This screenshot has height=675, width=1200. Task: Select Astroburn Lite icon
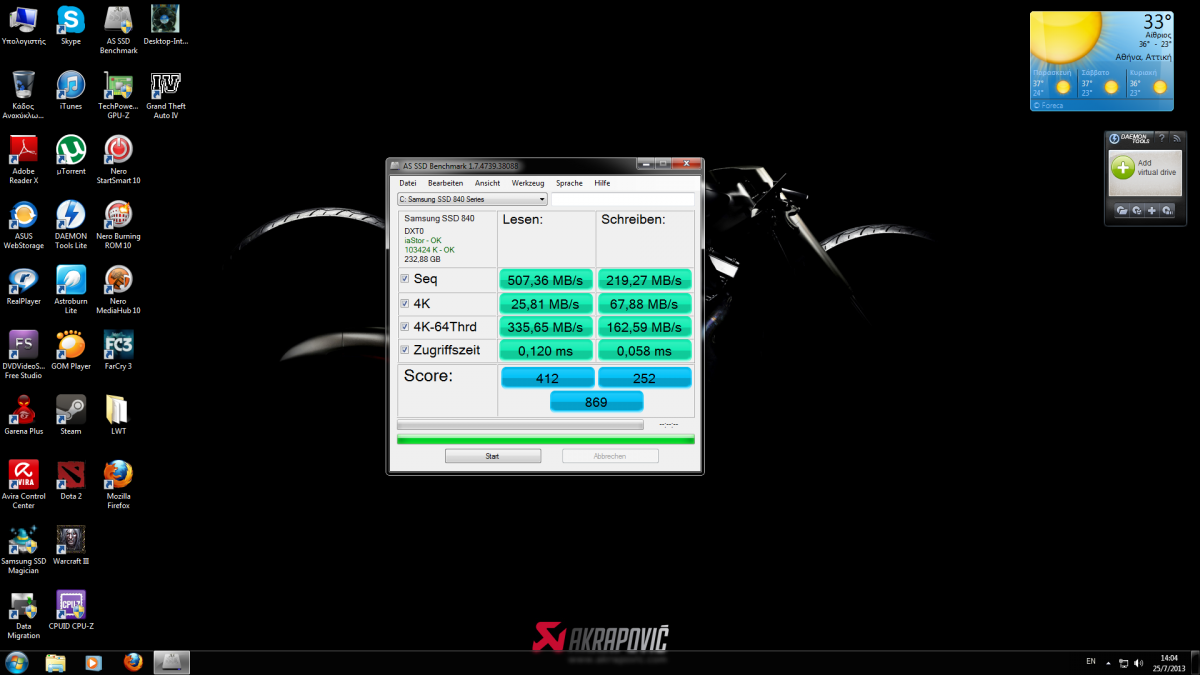click(70, 289)
